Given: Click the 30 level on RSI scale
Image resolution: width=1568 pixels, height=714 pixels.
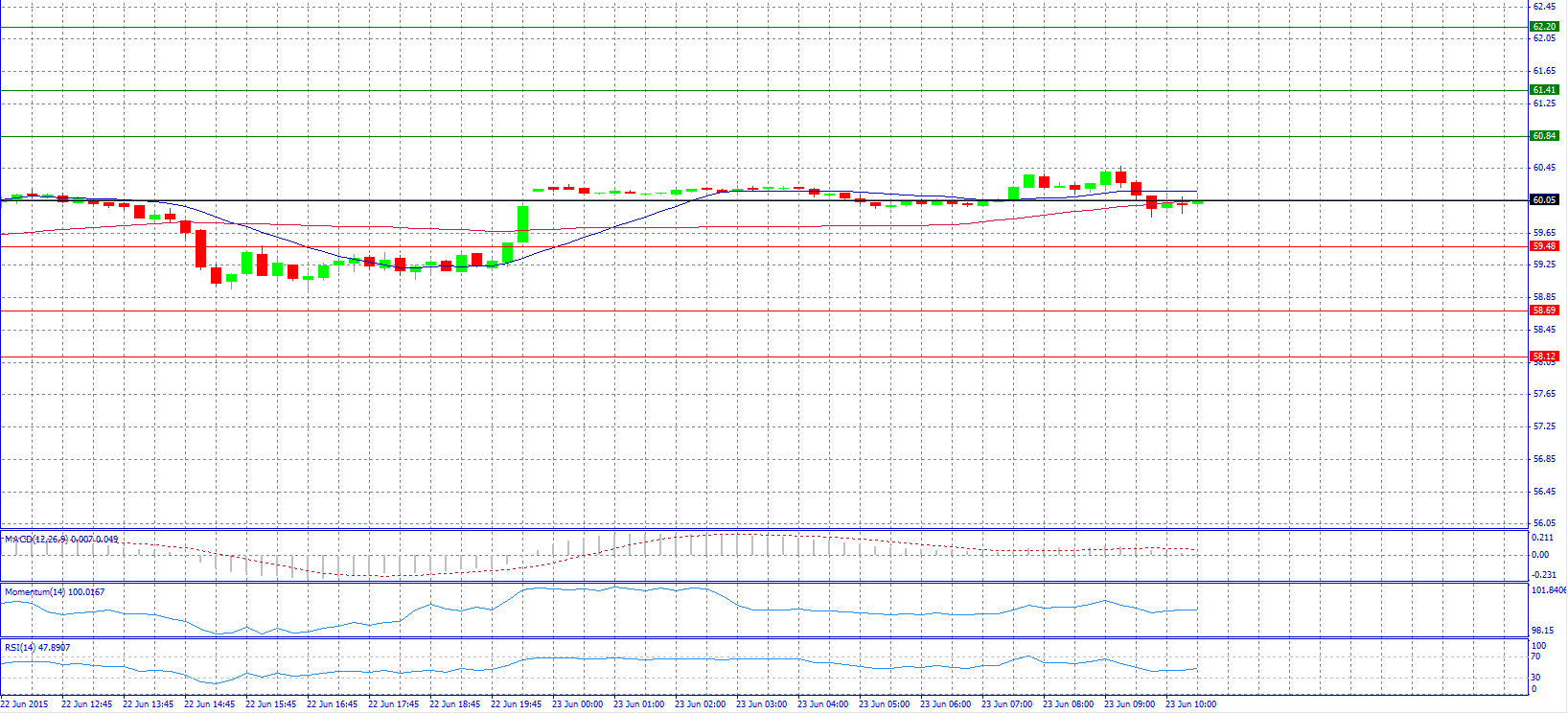Looking at the screenshot, I should pos(1536,678).
